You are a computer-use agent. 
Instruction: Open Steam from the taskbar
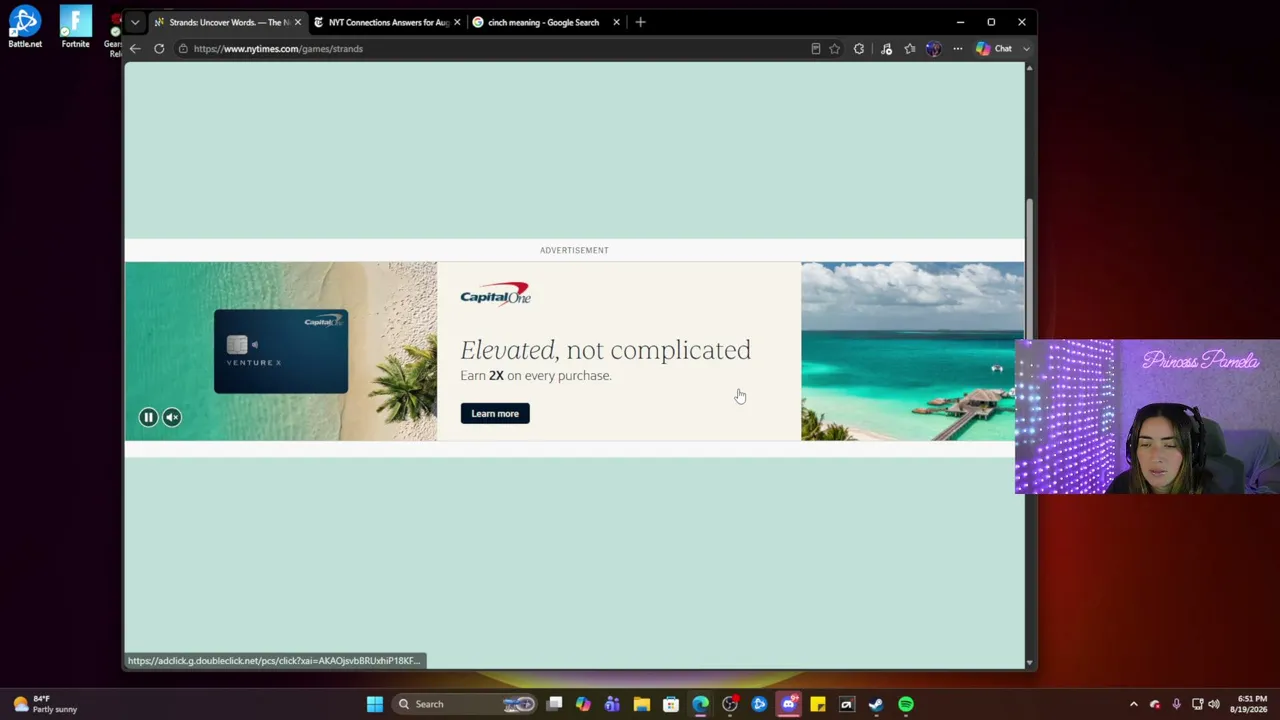click(876, 704)
